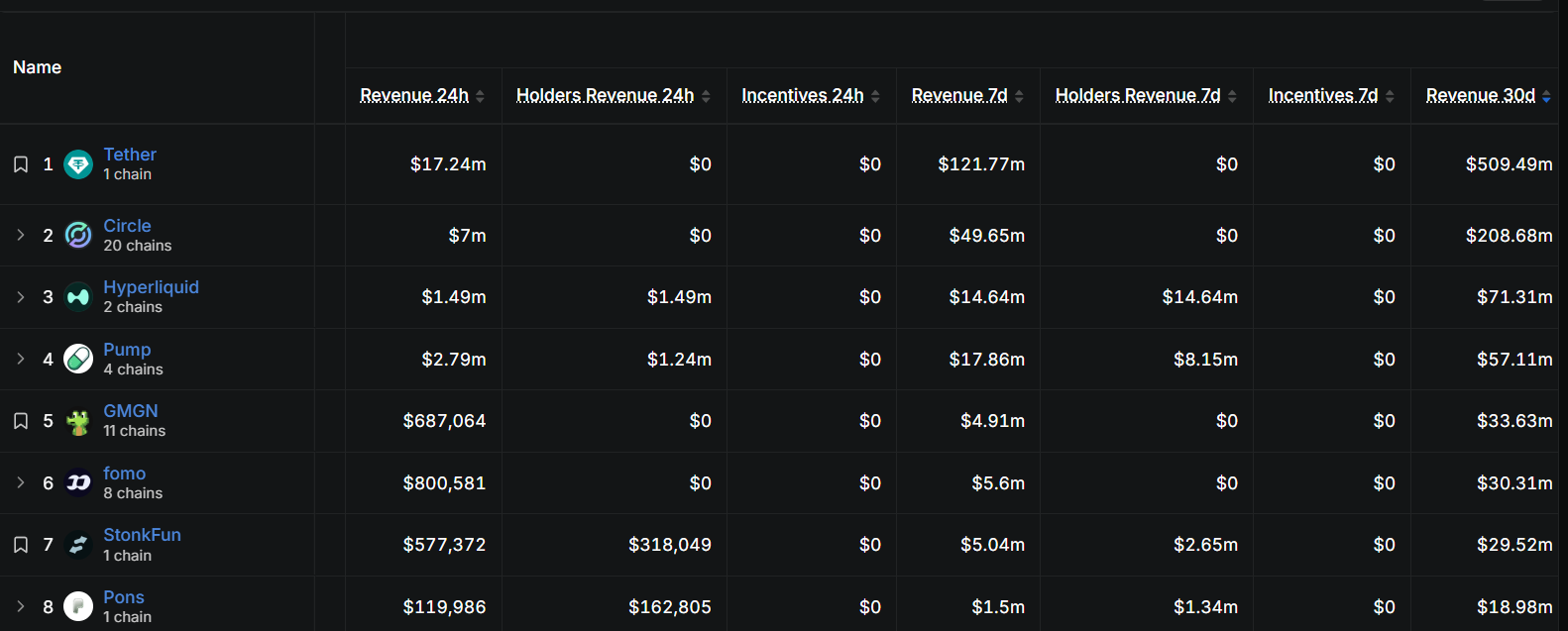The height and width of the screenshot is (631, 1568).
Task: Select Hyperliquid's $71.31m revenue 30d cell
Action: click(1514, 297)
